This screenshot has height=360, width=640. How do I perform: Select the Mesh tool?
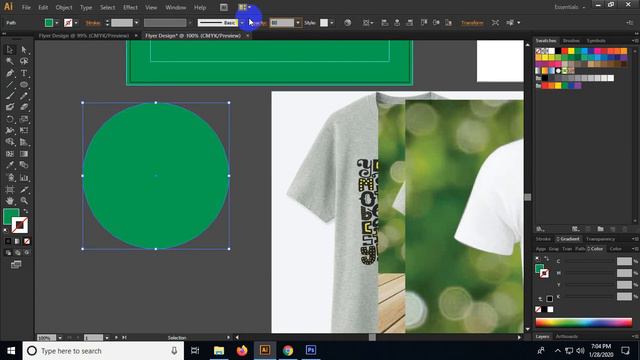pos(10,154)
